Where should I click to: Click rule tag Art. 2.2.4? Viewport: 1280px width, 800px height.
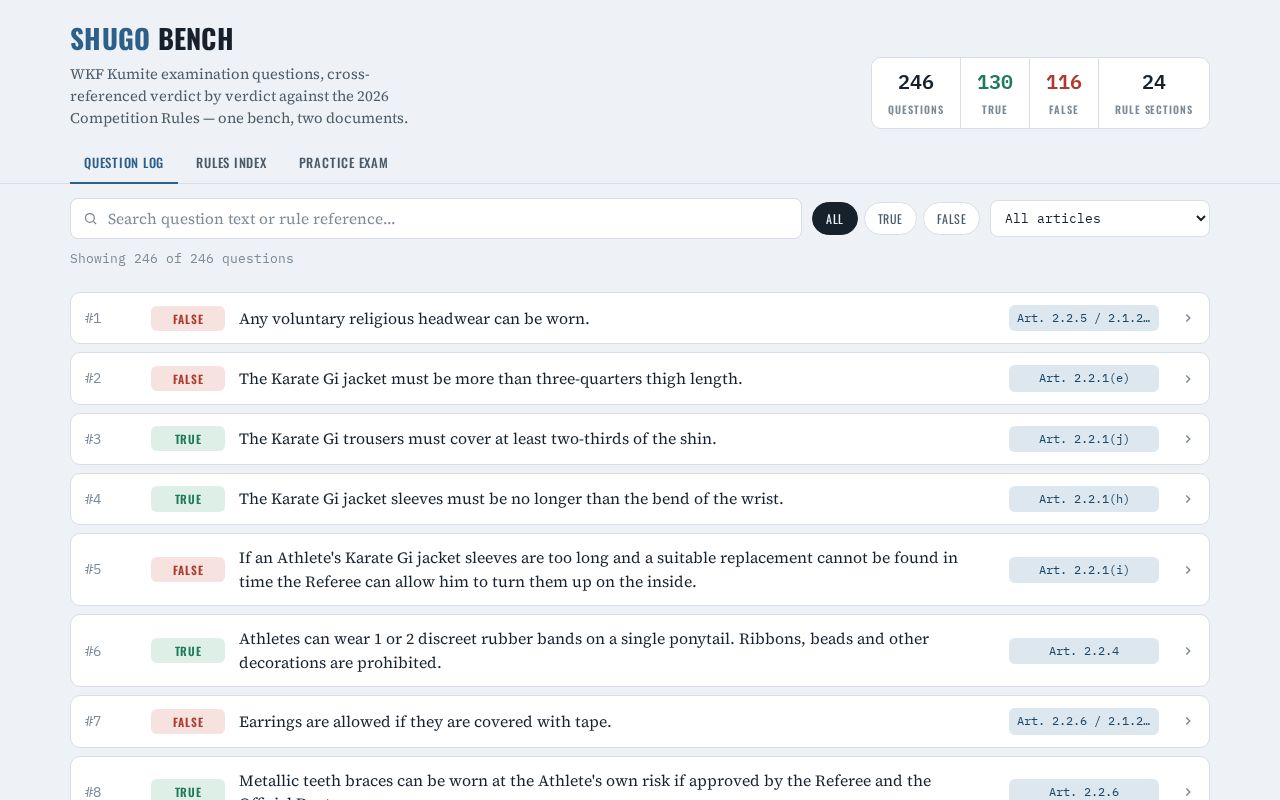[1084, 651]
